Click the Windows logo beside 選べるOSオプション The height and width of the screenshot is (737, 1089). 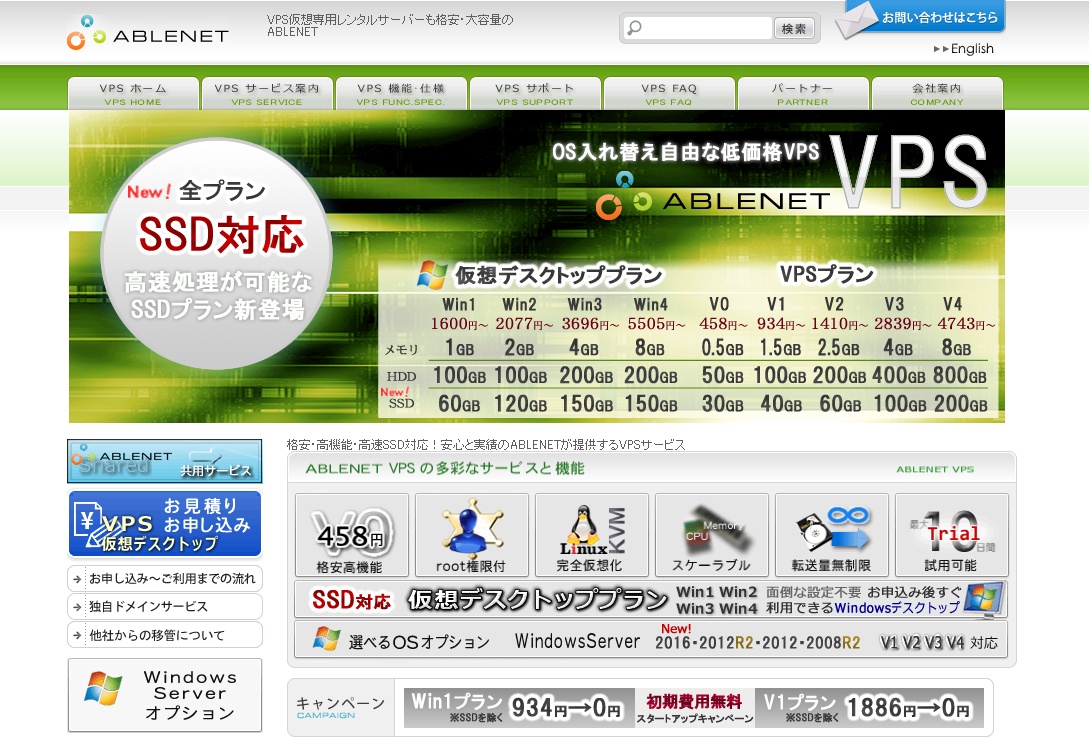[x=326, y=639]
